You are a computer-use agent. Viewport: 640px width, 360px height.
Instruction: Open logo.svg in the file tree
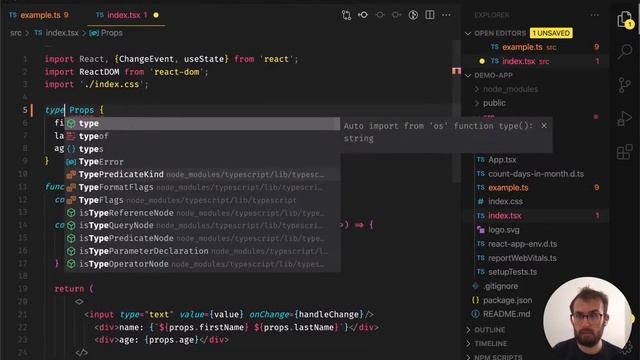pyautogui.click(x=504, y=230)
